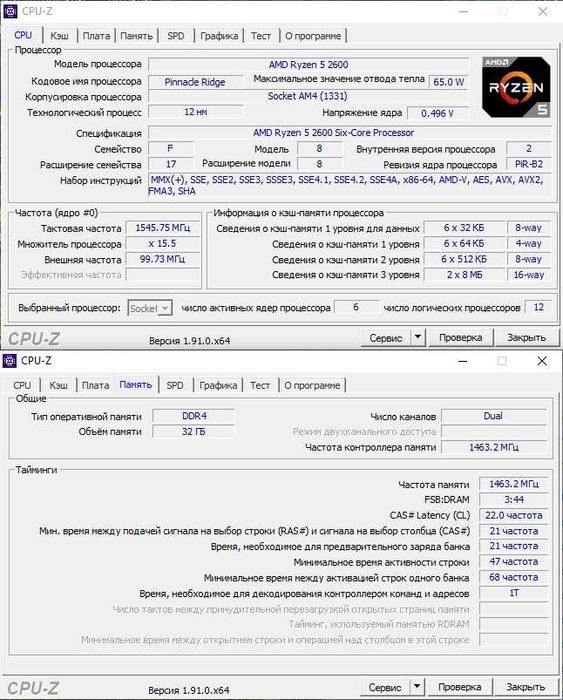
Task: Expand Сервис dropdown arrow in bottom window
Action: [x=417, y=687]
